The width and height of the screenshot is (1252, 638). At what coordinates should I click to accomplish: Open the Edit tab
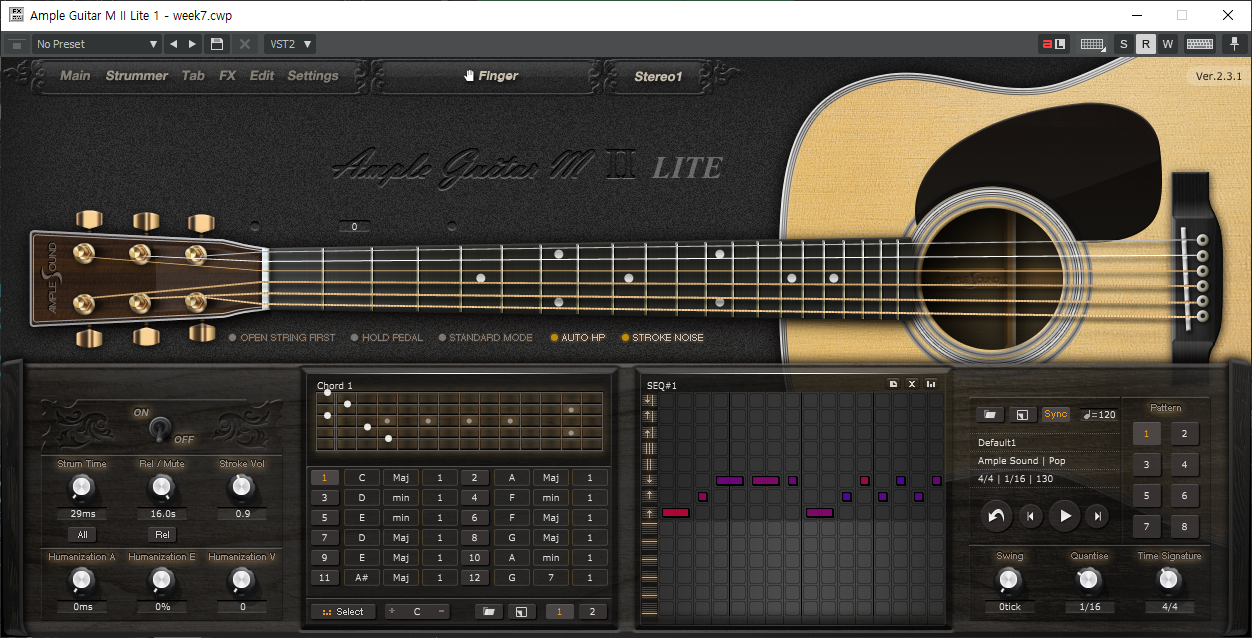point(262,76)
